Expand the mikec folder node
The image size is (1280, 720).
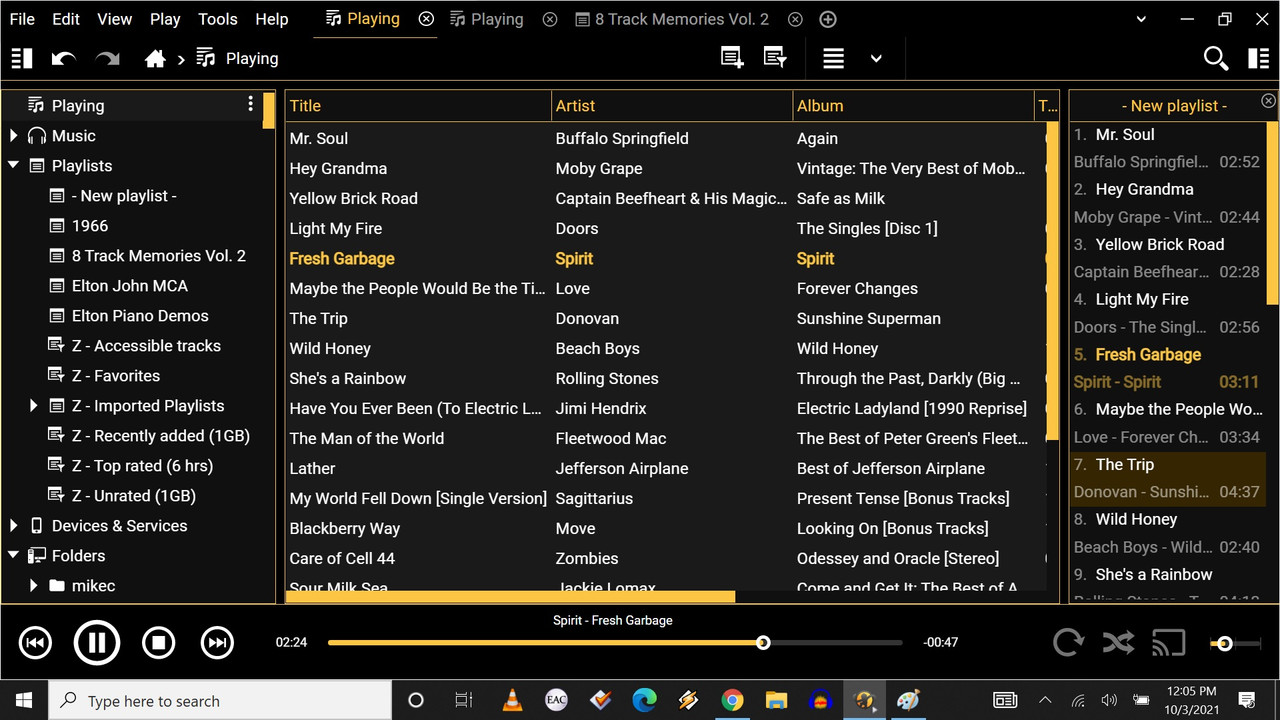tap(33, 586)
